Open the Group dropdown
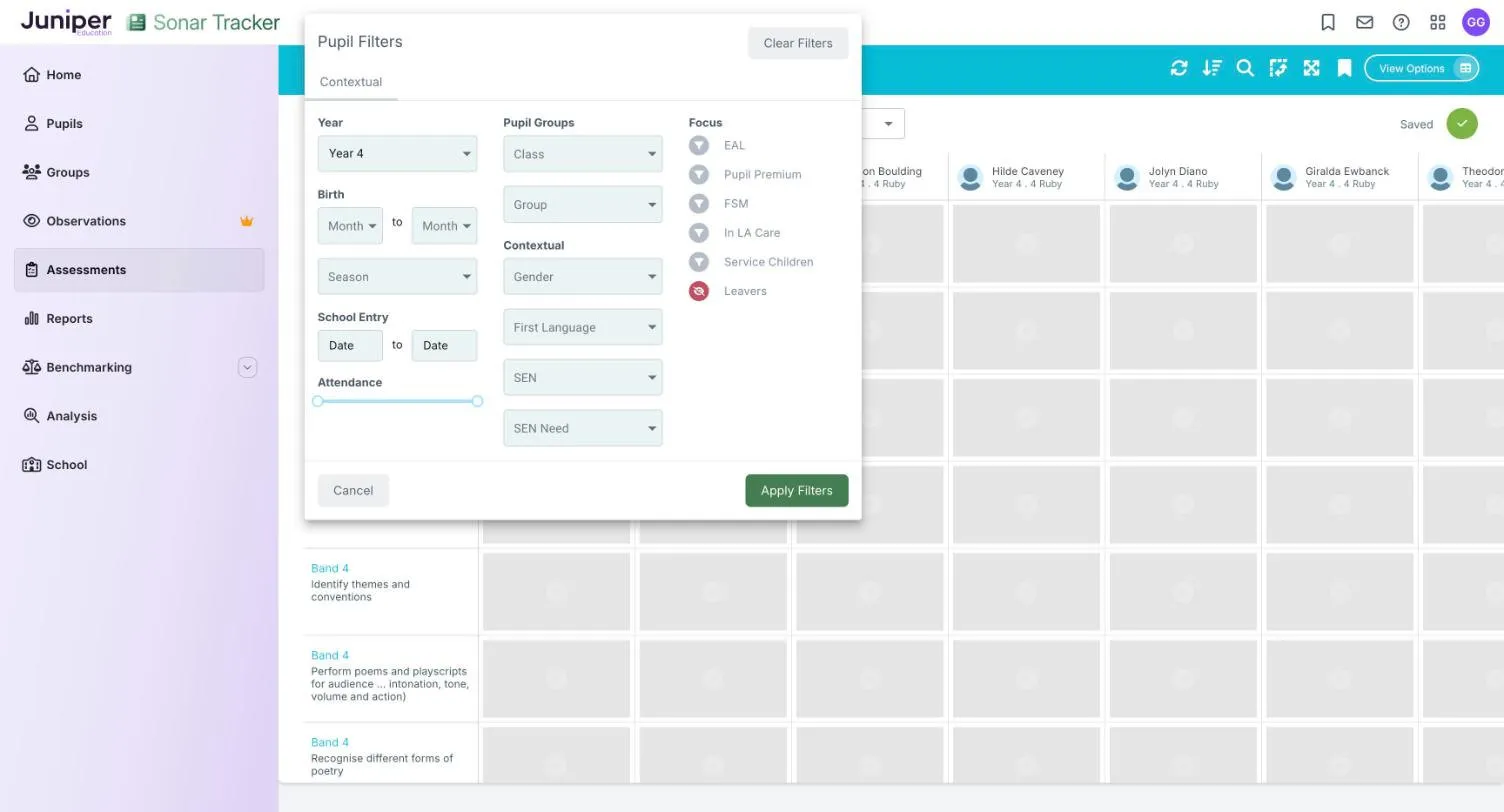 coord(583,204)
